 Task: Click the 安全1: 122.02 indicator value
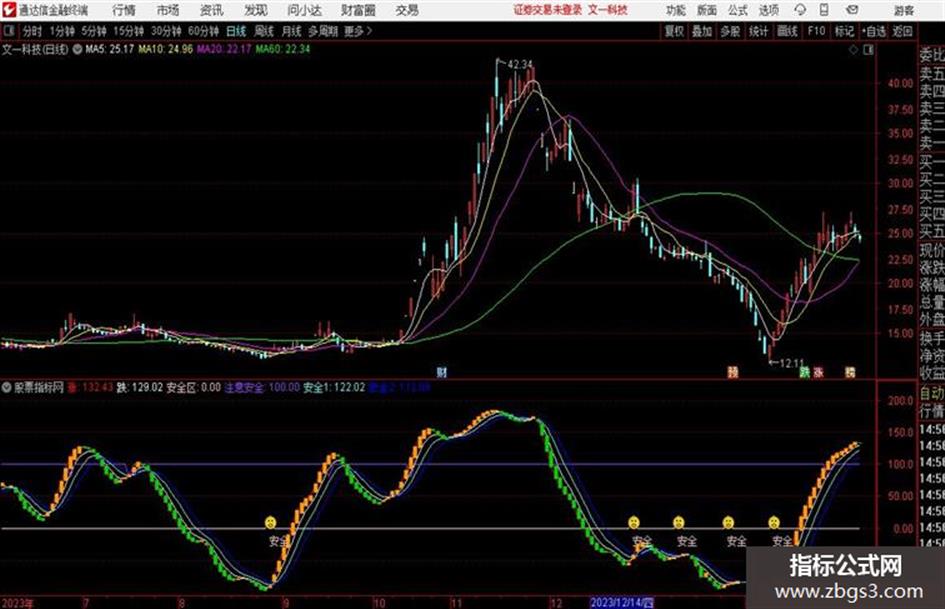pos(334,387)
